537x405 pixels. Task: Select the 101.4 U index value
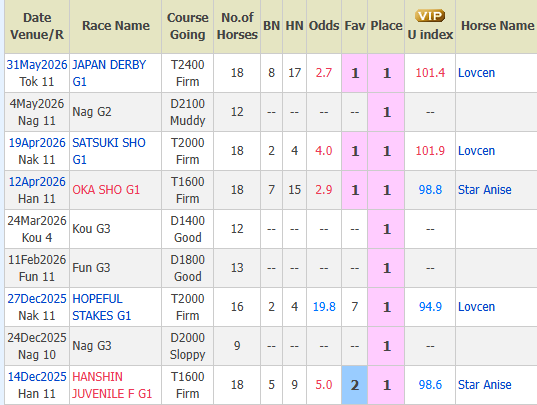(x=430, y=73)
